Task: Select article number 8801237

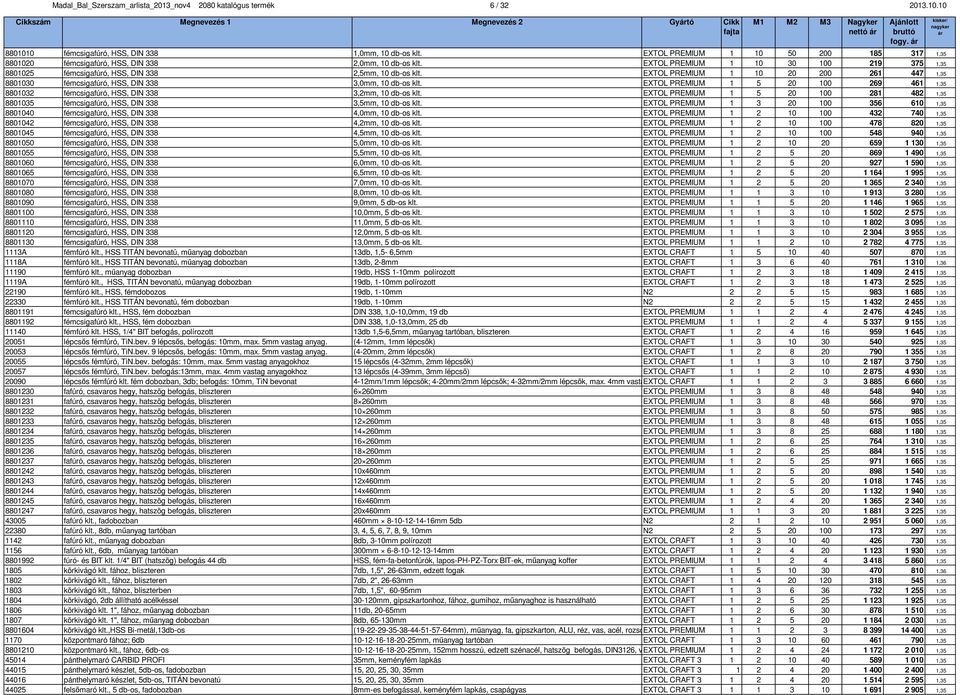Action: pyautogui.click(x=20, y=461)
